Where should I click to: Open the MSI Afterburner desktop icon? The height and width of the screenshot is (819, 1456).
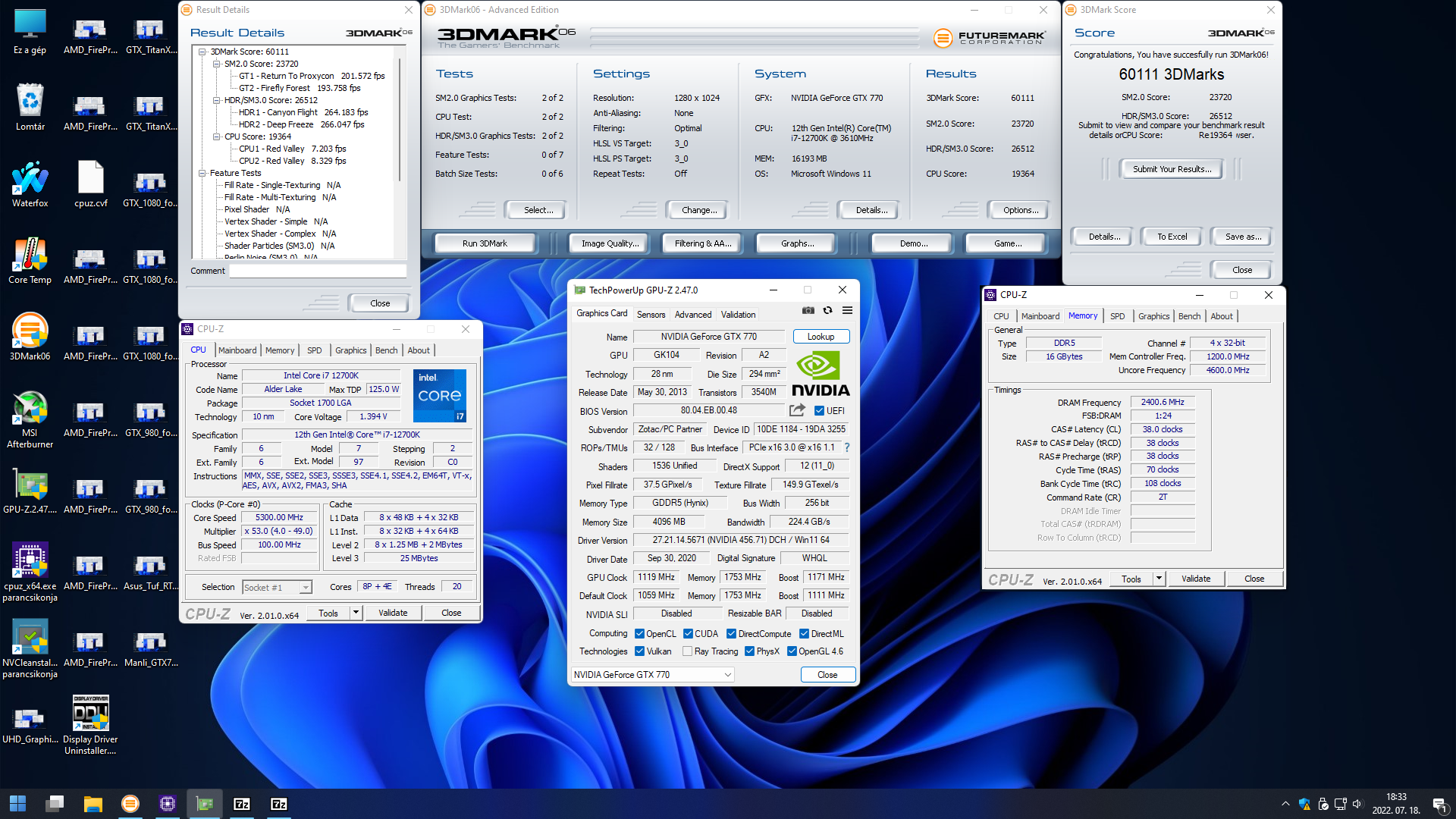(x=30, y=419)
